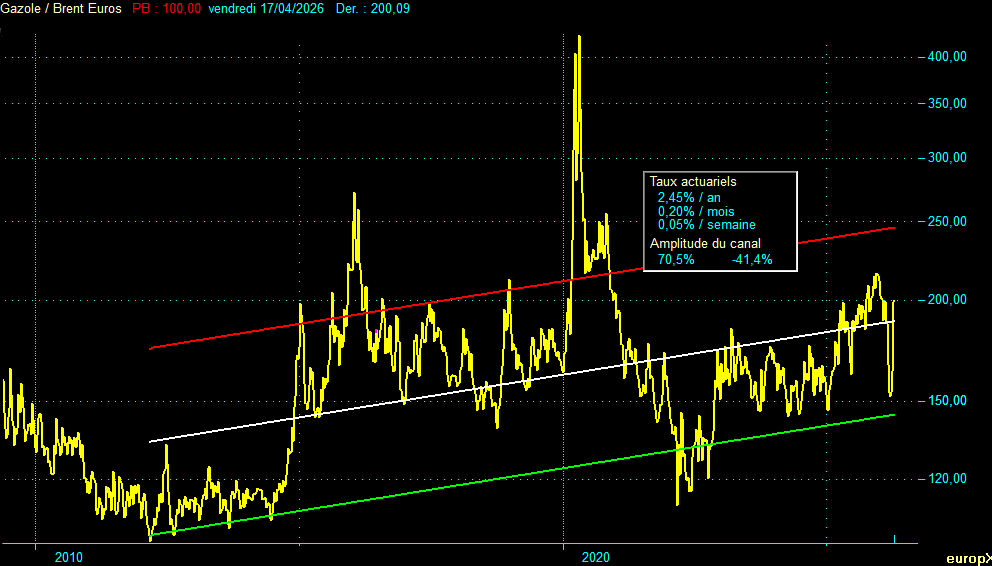
Task: Click the europX logo in the corner
Action: pos(968,557)
